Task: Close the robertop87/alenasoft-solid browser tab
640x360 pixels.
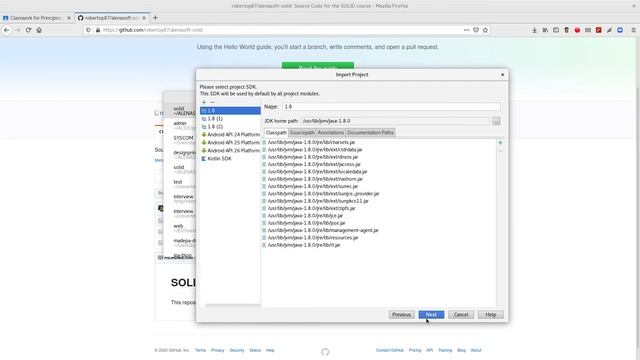Action: pos(144,18)
